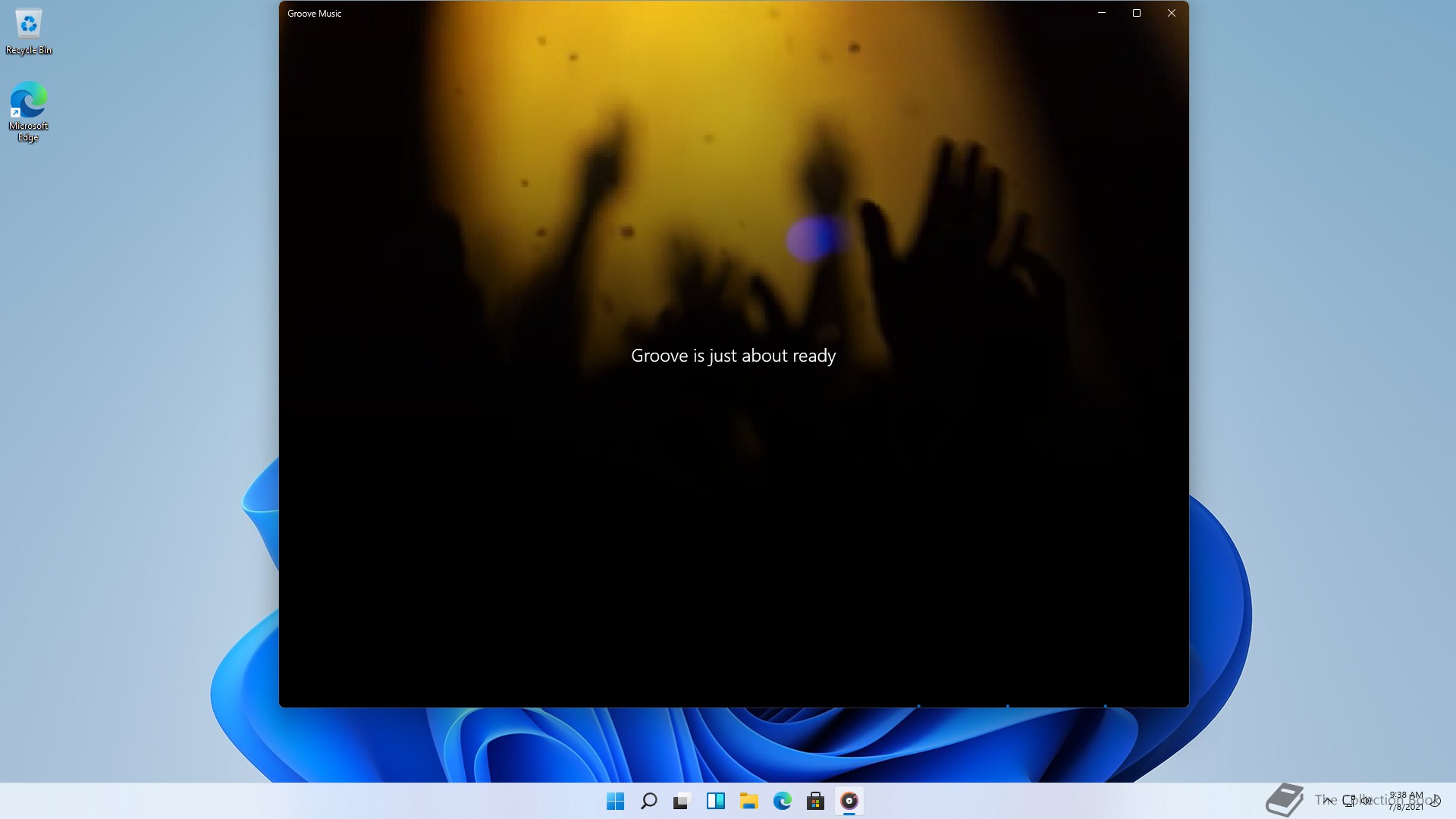Open taskbar Search
This screenshot has width=1456, height=819.
tap(648, 801)
